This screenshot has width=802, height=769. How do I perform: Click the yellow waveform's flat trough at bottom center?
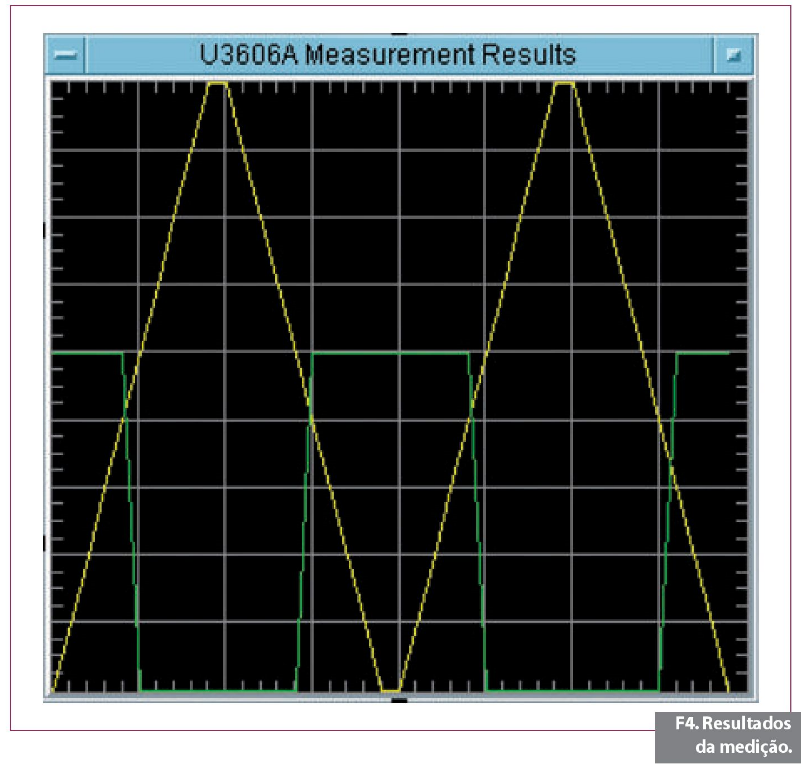[391, 690]
